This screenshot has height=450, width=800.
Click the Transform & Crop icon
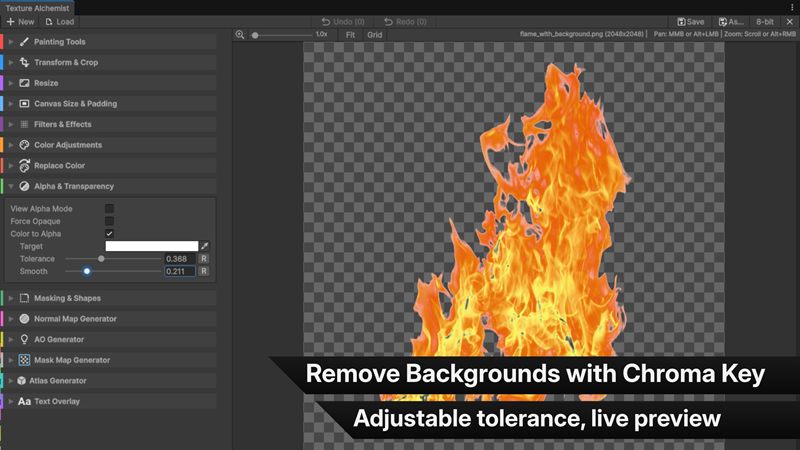(x=24, y=62)
